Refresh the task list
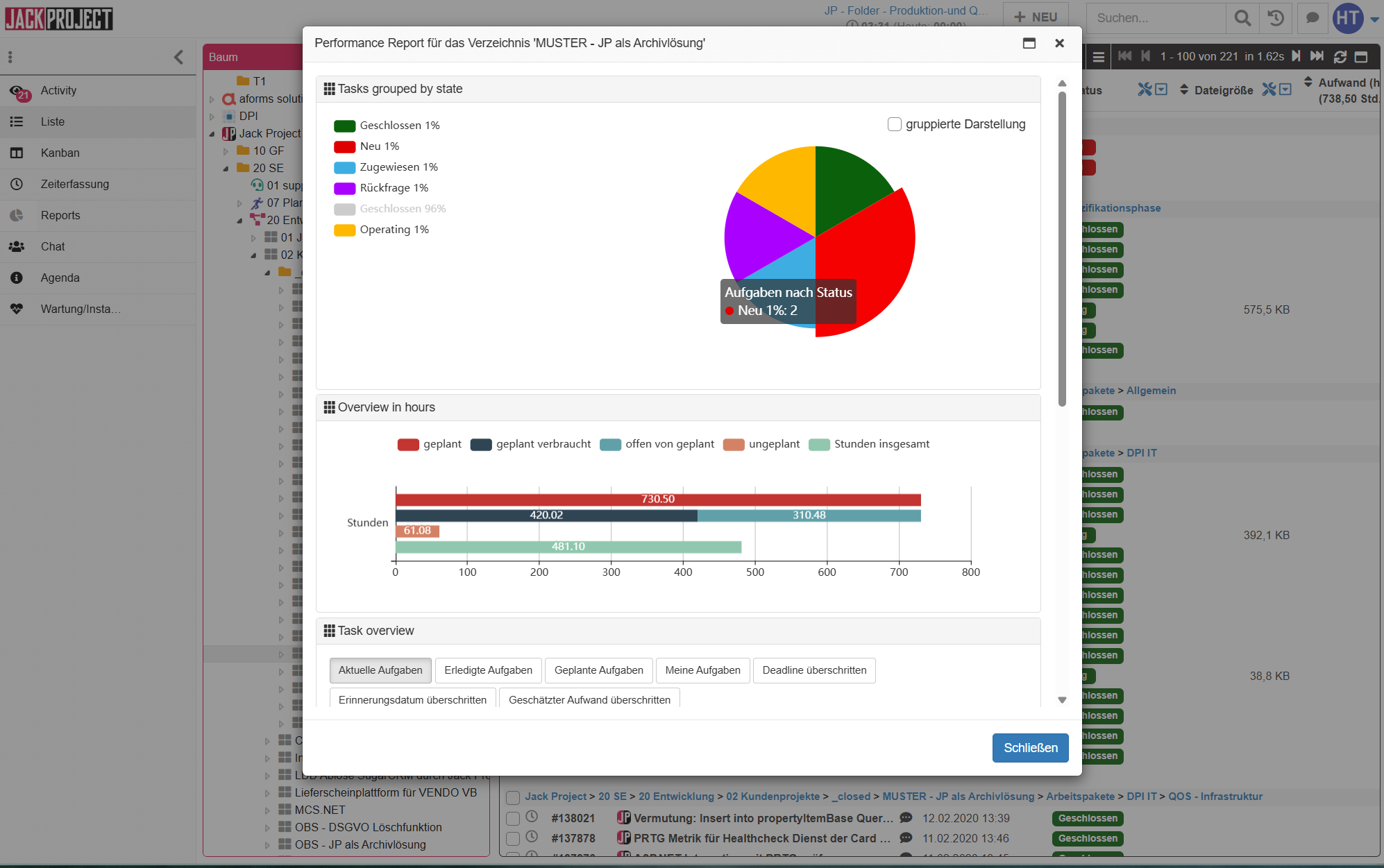The image size is (1384, 868). 1340,57
